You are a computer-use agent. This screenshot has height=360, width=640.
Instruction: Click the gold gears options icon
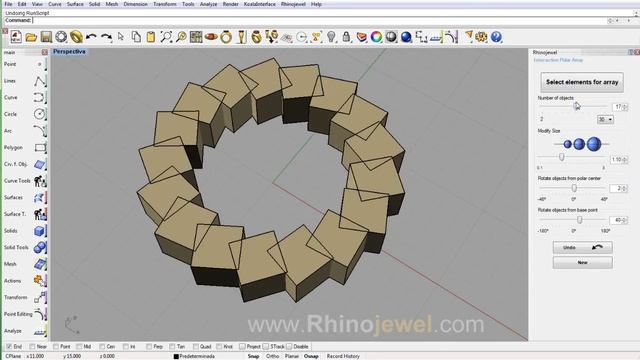point(481,37)
